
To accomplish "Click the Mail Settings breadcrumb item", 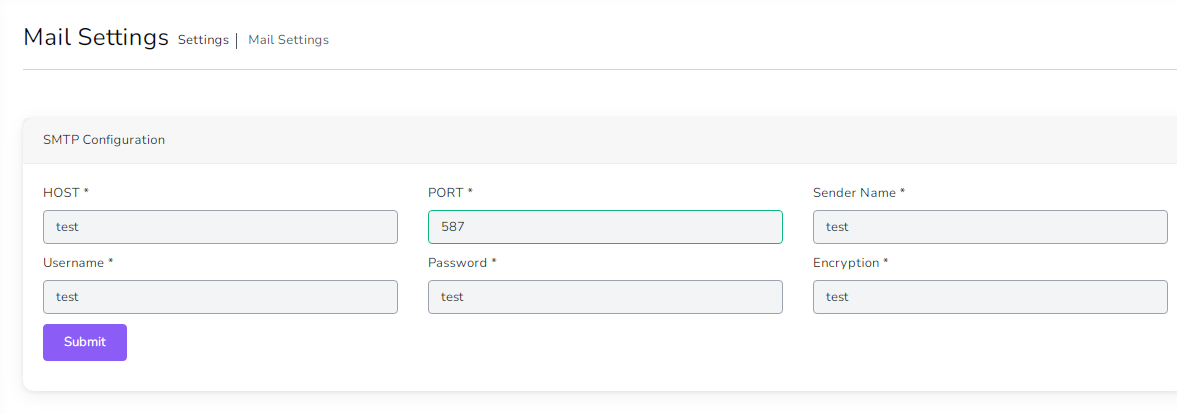I will (x=288, y=40).
